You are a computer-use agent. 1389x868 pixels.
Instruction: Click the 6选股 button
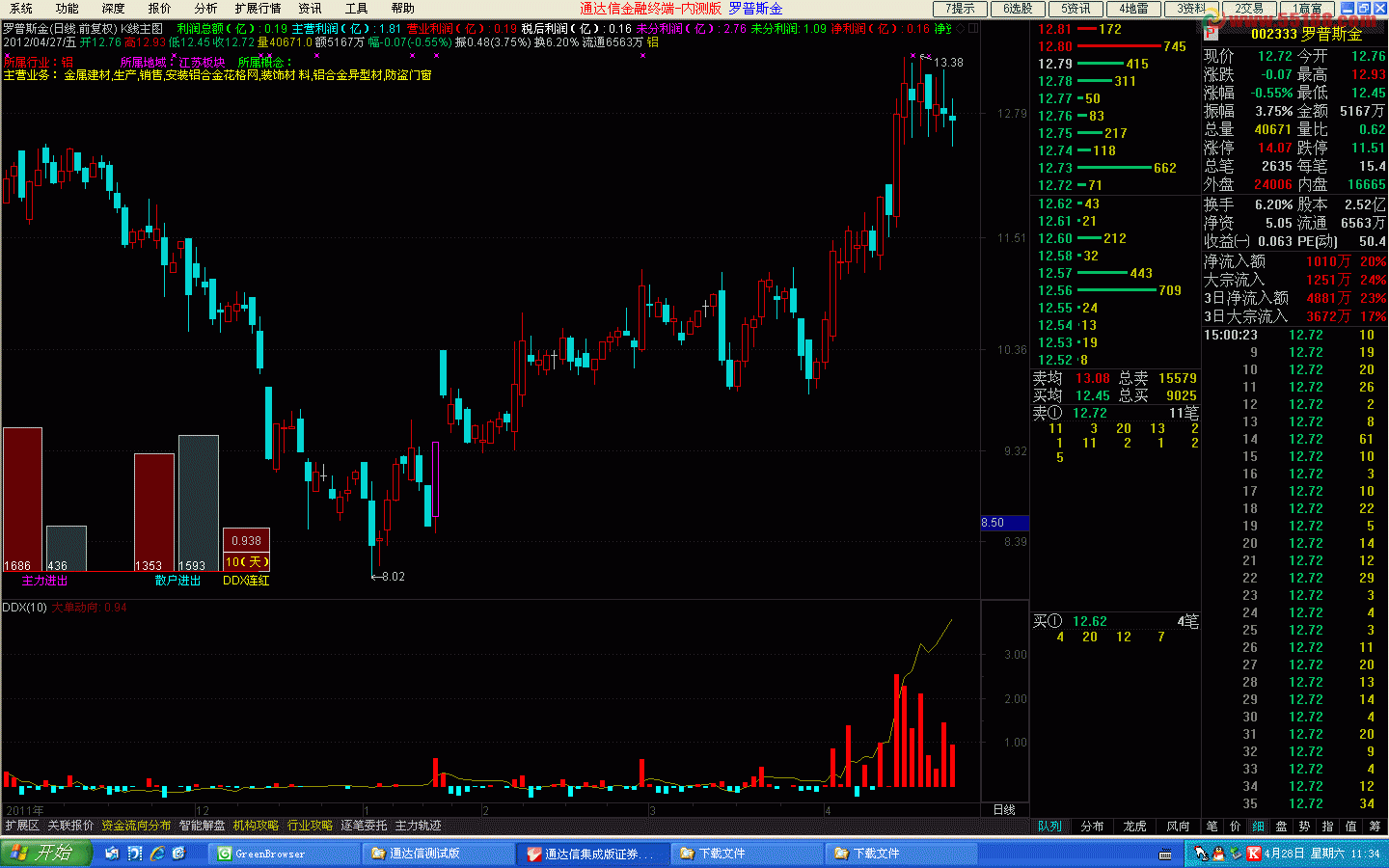click(1018, 9)
